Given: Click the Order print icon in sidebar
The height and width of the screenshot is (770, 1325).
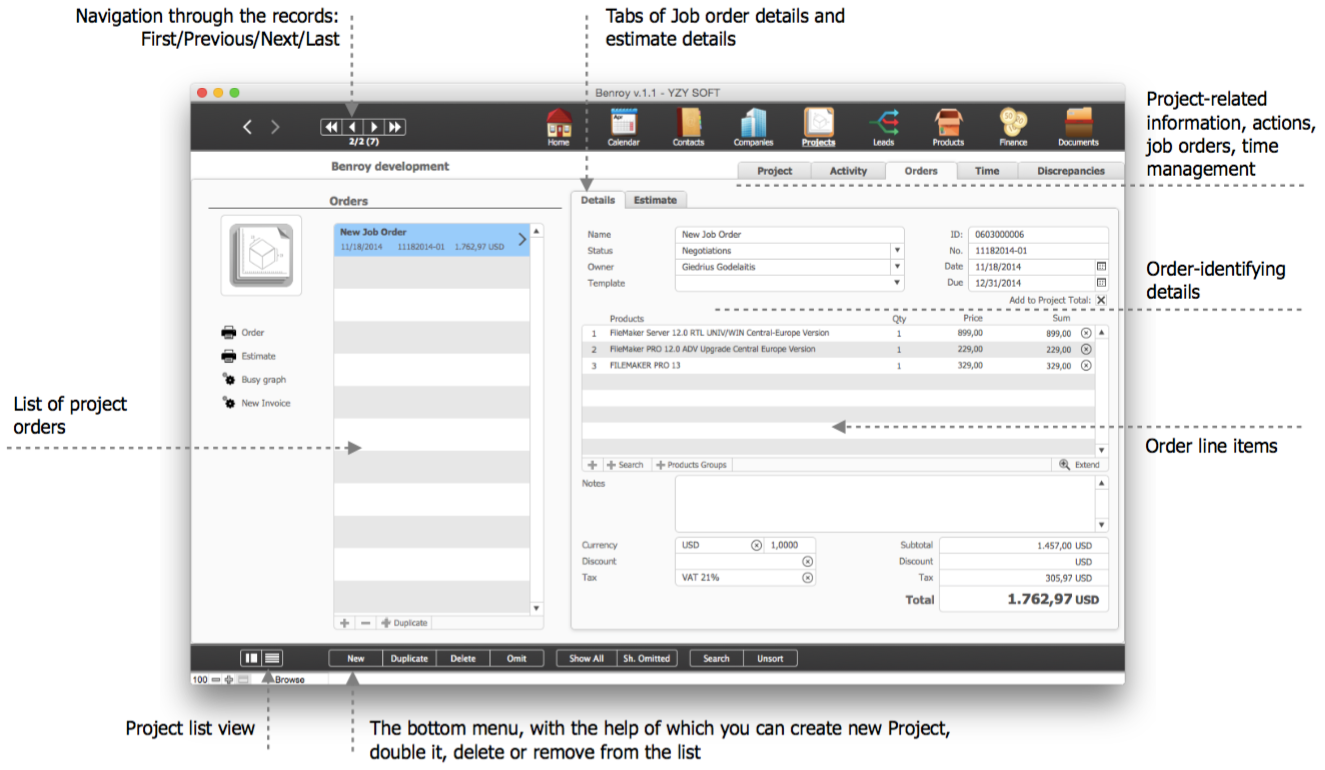Looking at the screenshot, I should pyautogui.click(x=228, y=332).
